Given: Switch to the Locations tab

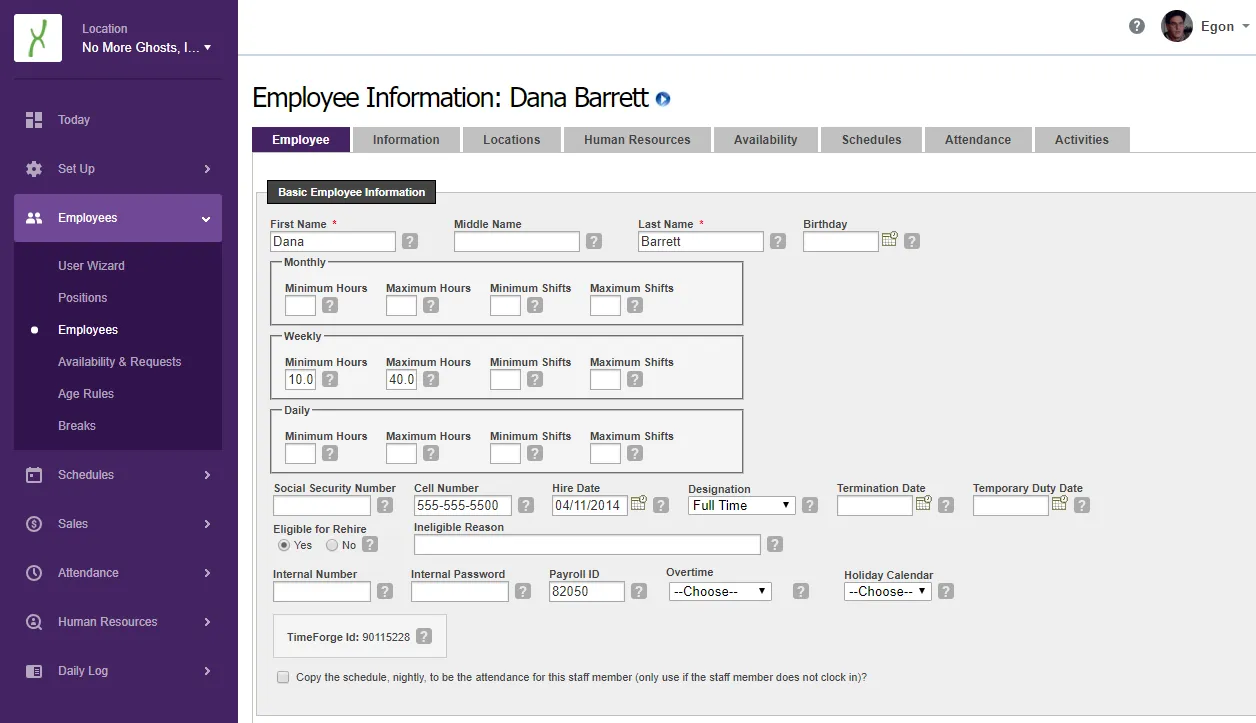Looking at the screenshot, I should 512,140.
